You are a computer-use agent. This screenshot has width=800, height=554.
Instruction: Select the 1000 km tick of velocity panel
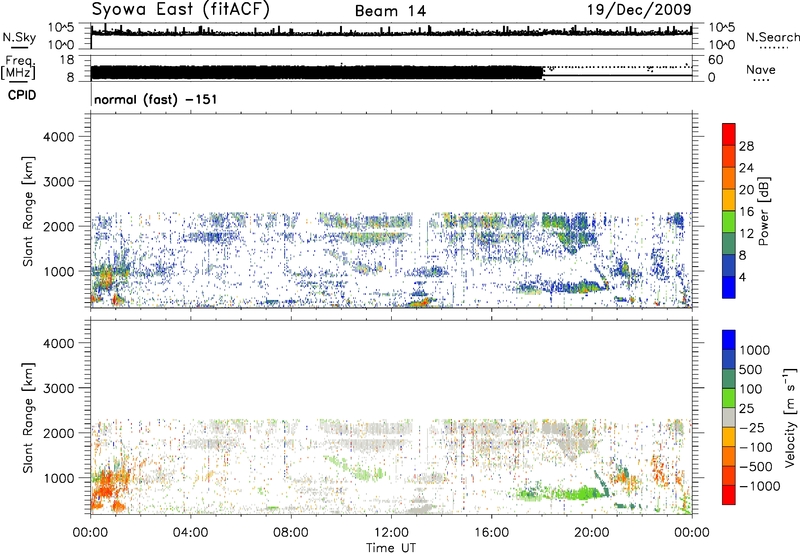(x=58, y=478)
